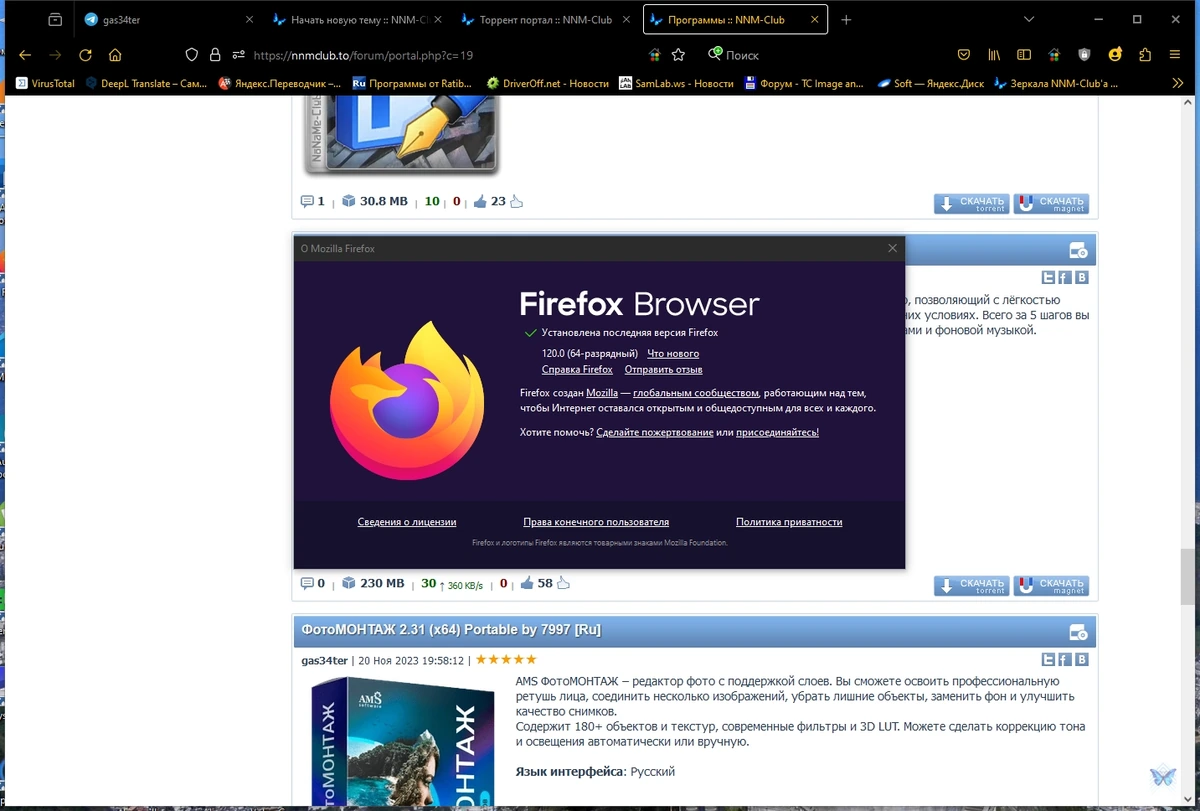
Task: Open Что нового link in About dialog
Action: click(673, 353)
